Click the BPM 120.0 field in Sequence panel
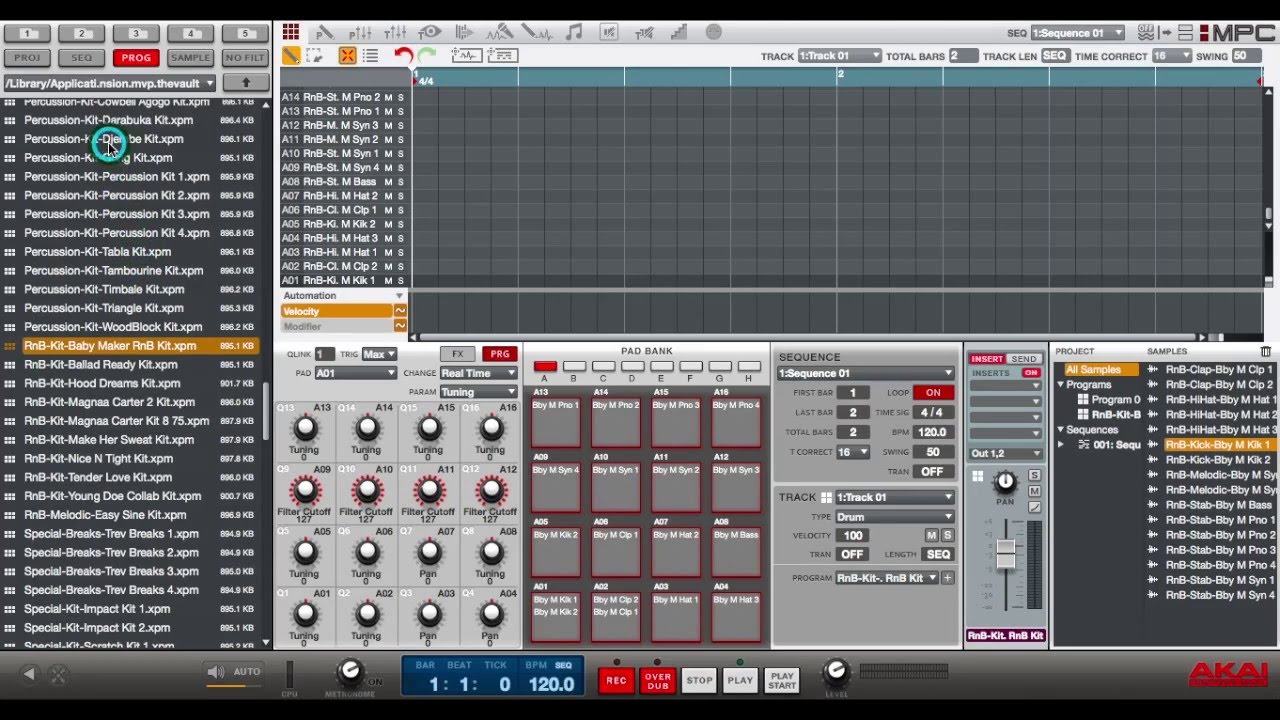The height and width of the screenshot is (720, 1280). click(932, 432)
